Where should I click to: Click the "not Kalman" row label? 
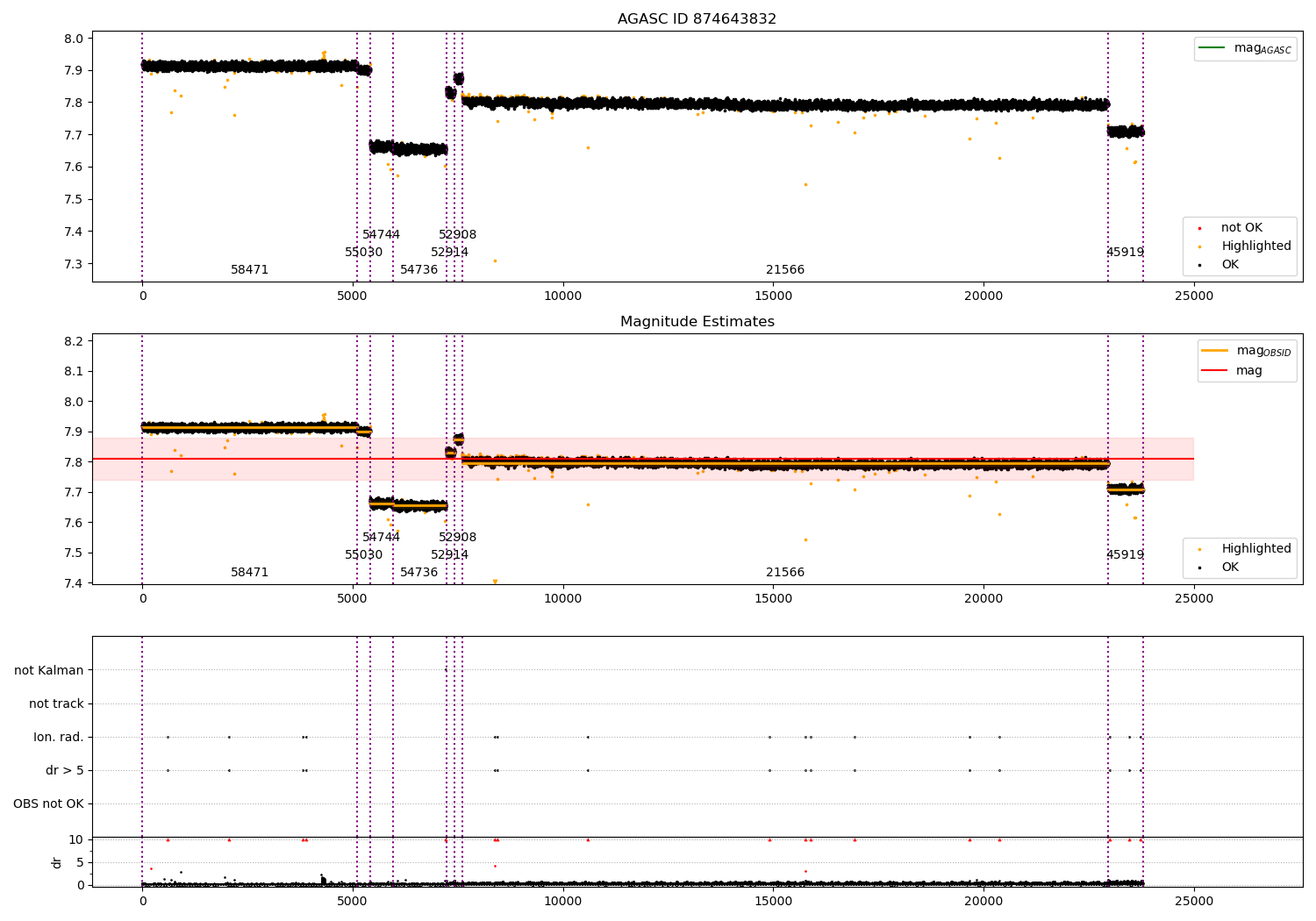click(49, 670)
